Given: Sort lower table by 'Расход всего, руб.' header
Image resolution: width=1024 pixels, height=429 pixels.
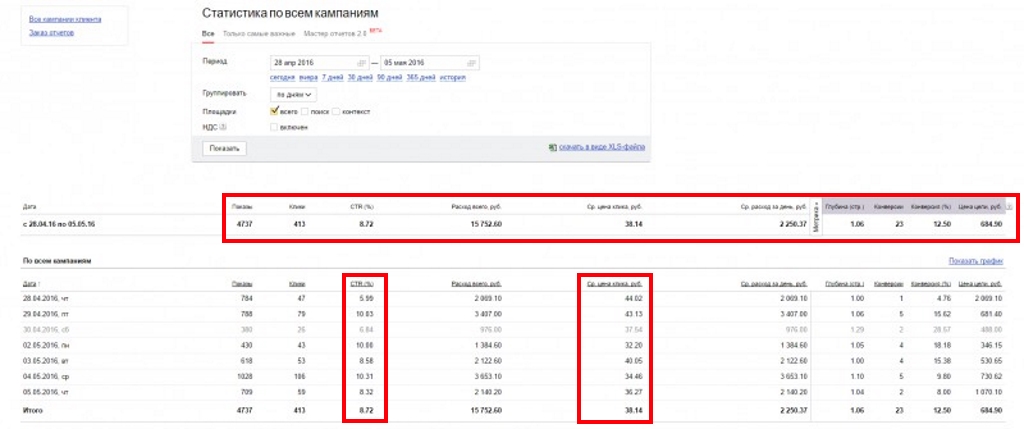Looking at the screenshot, I should click(476, 284).
